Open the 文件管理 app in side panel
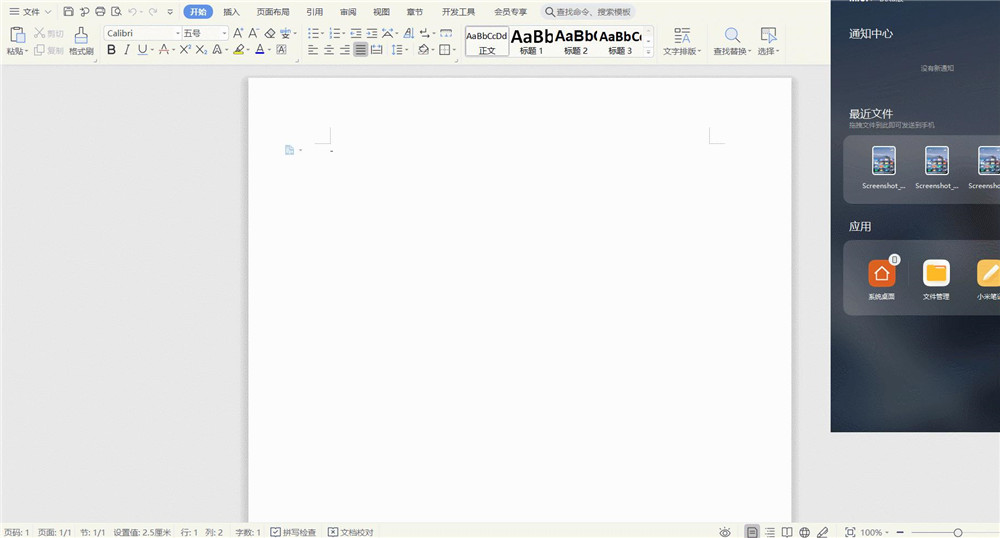This screenshot has width=1000, height=538. (936, 279)
